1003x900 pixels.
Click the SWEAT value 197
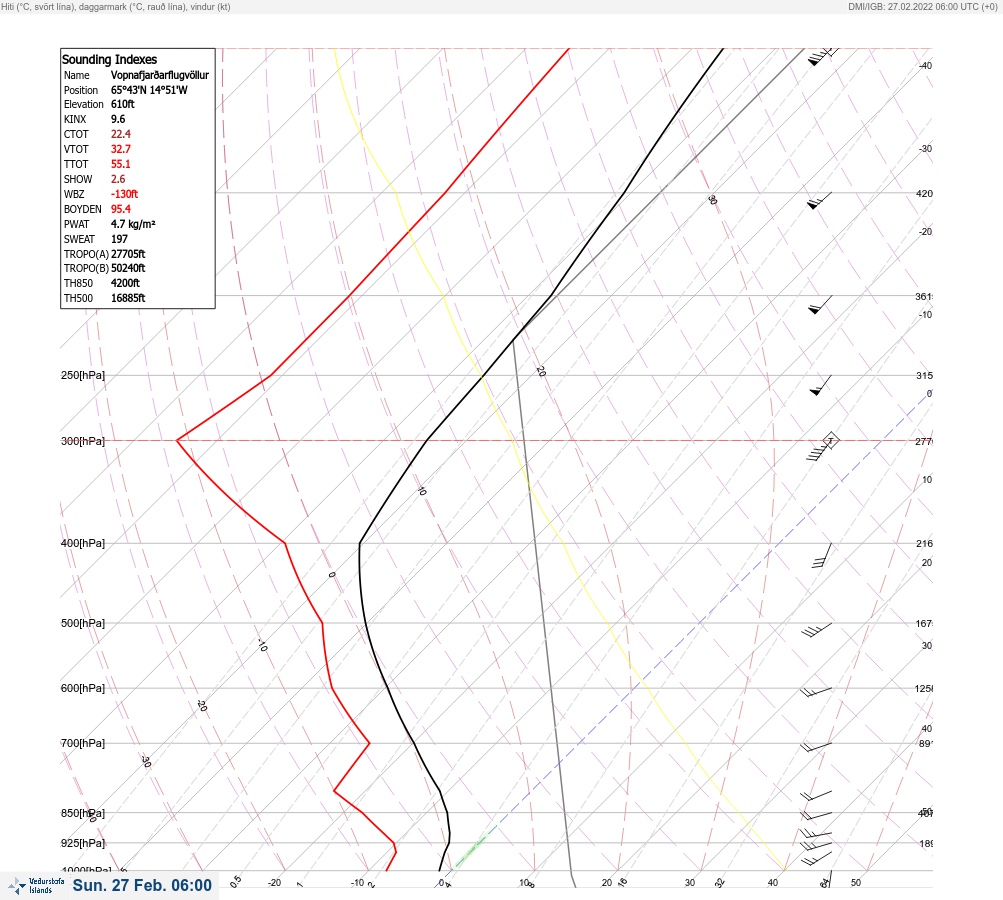tap(119, 239)
